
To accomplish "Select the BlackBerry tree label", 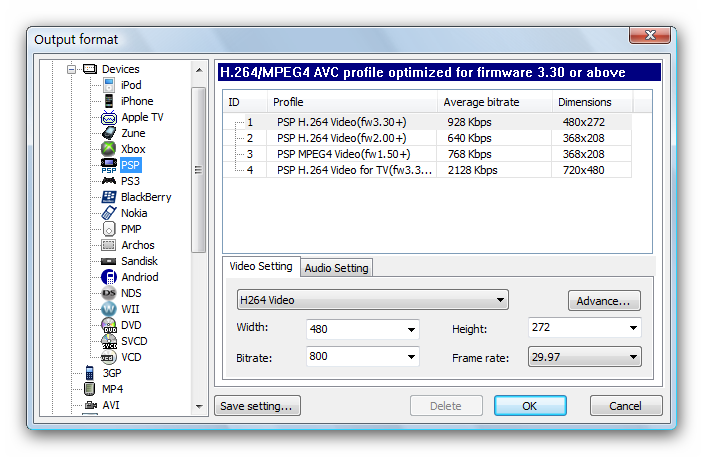I will [146, 197].
